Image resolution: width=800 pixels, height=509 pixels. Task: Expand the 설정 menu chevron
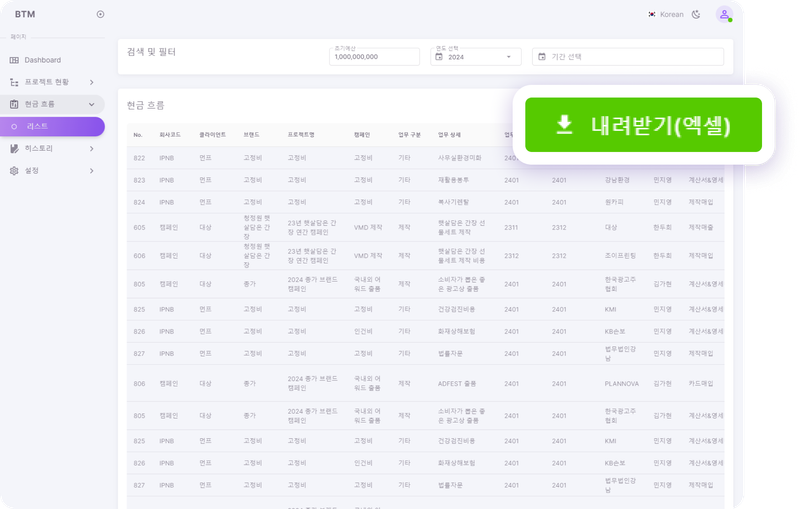tap(91, 171)
